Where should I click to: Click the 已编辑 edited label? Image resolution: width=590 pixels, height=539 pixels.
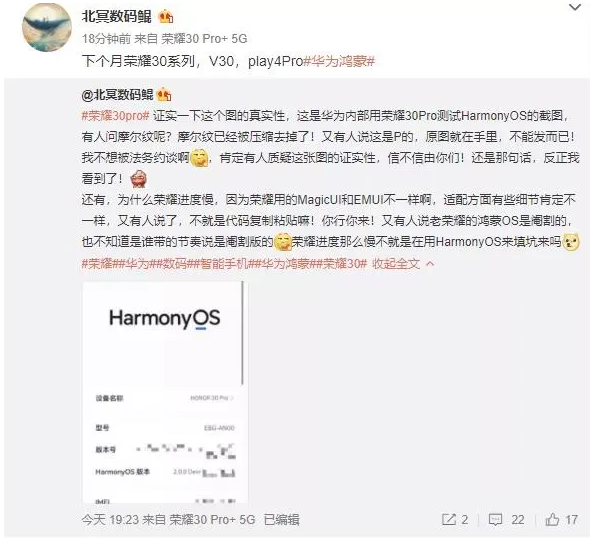[281, 520]
